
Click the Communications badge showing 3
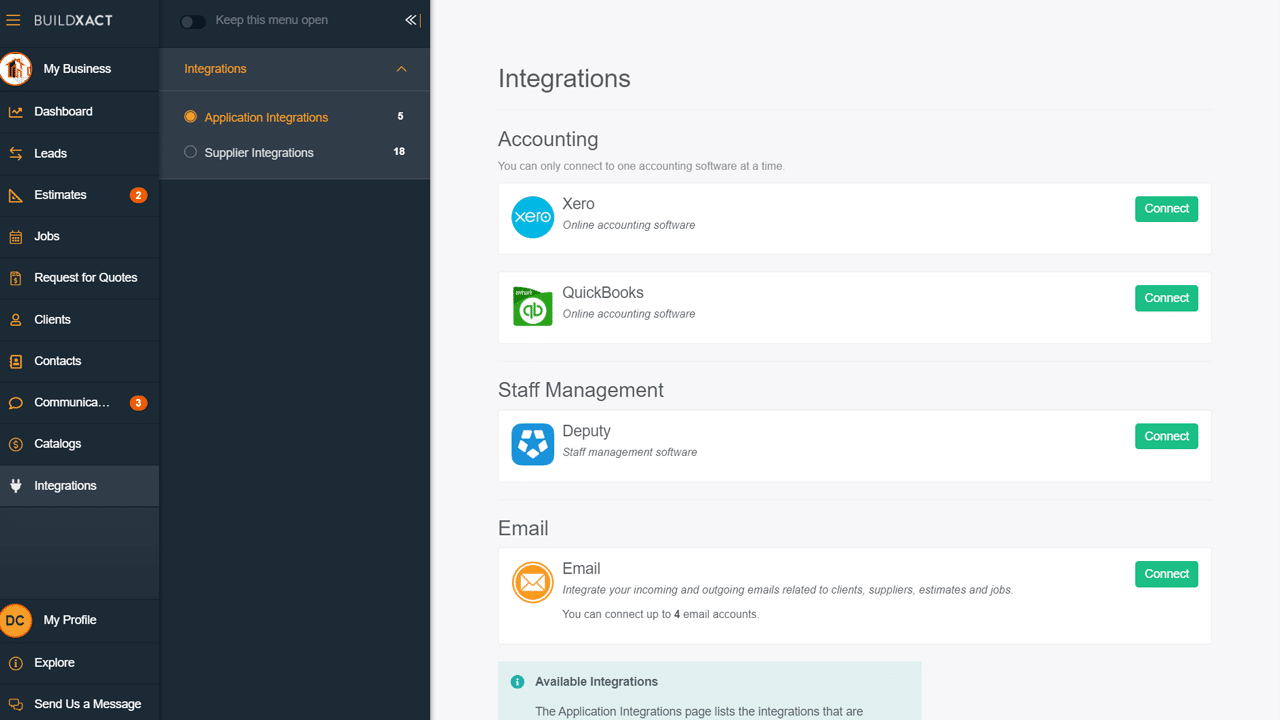click(x=138, y=403)
